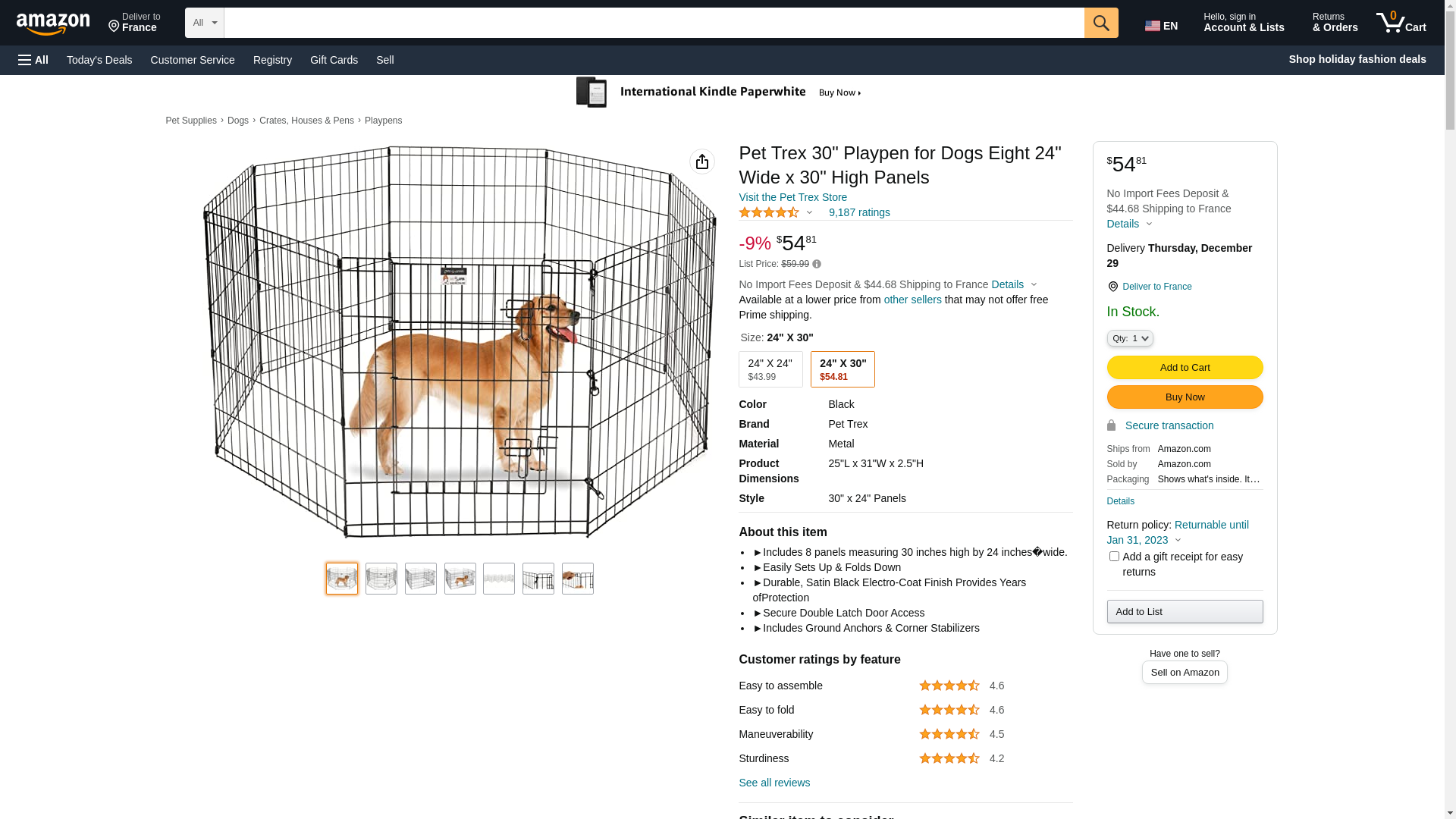Screen dimensions: 1456x819
Task: Click the Amazon logo
Action: 53,24
